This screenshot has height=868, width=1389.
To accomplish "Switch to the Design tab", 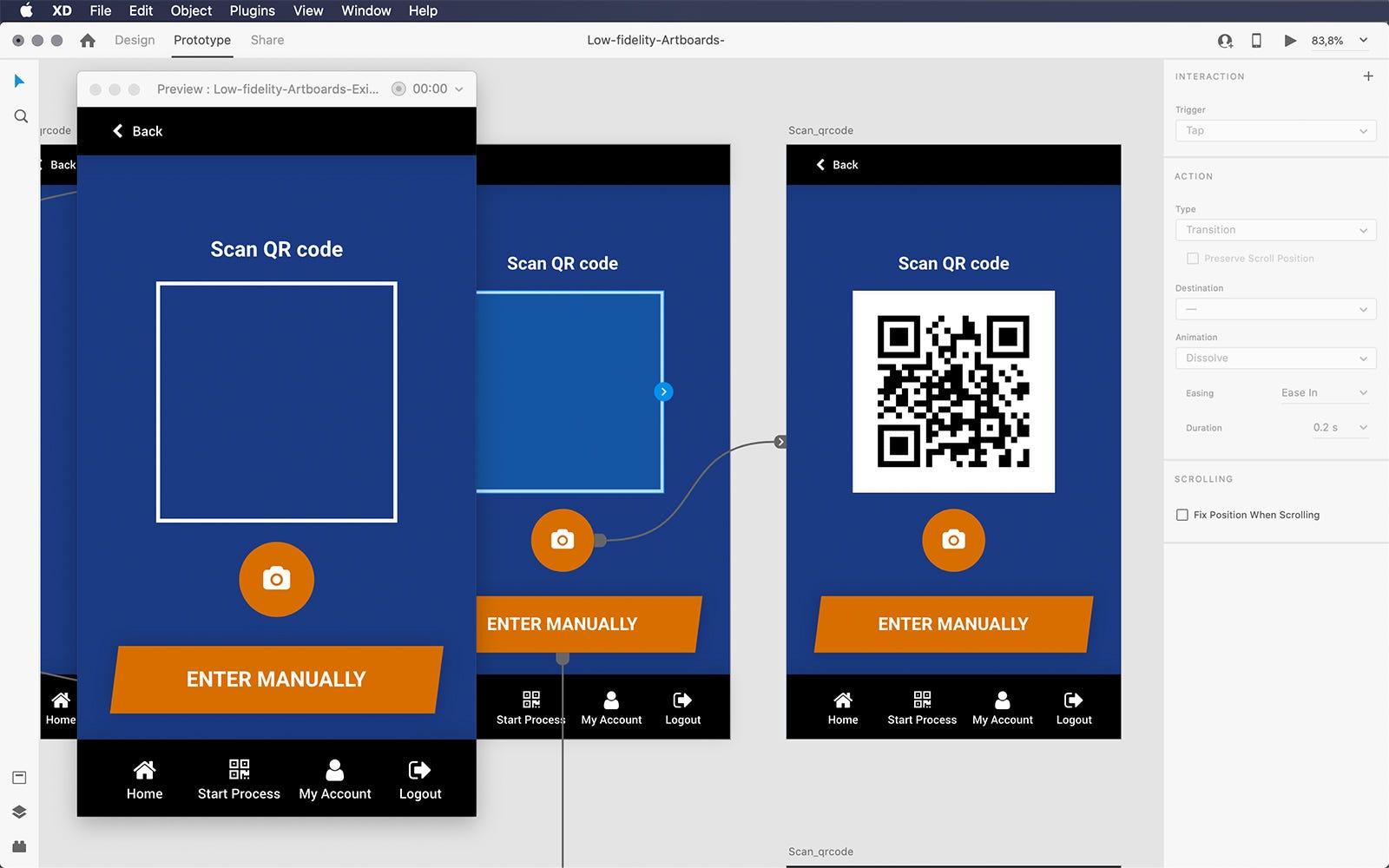I will (135, 40).
